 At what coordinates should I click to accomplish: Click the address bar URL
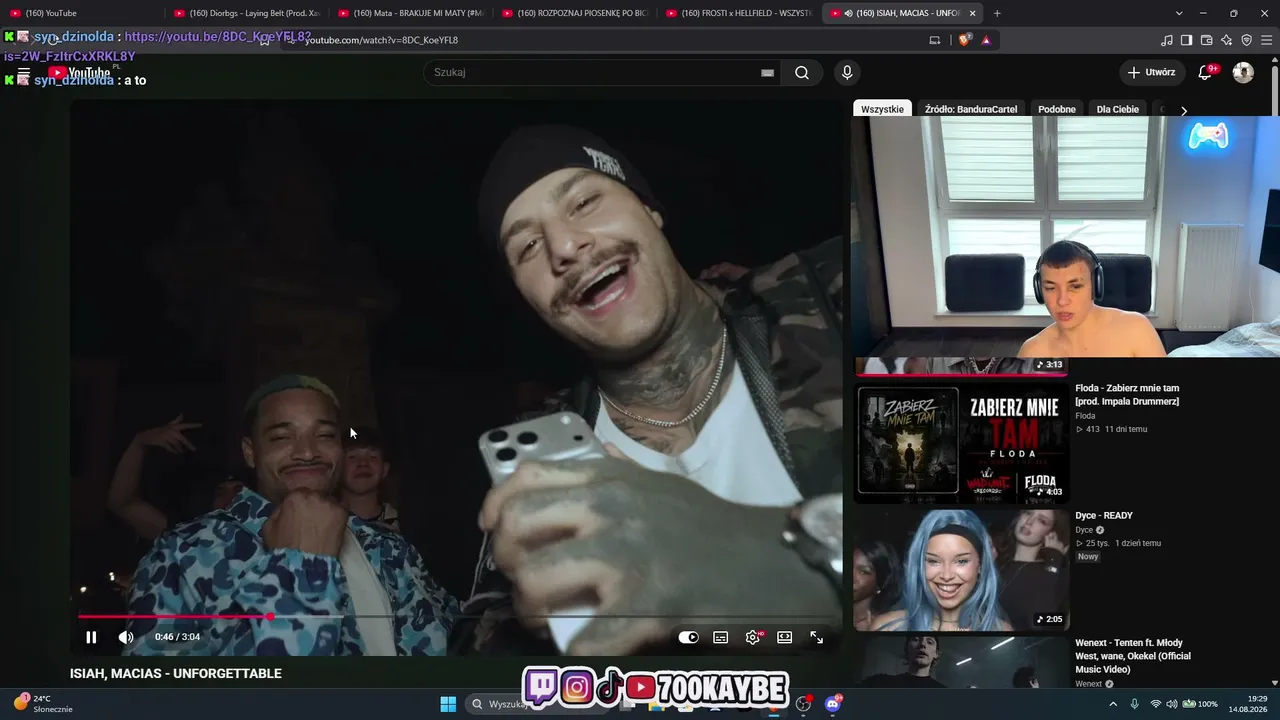point(381,40)
